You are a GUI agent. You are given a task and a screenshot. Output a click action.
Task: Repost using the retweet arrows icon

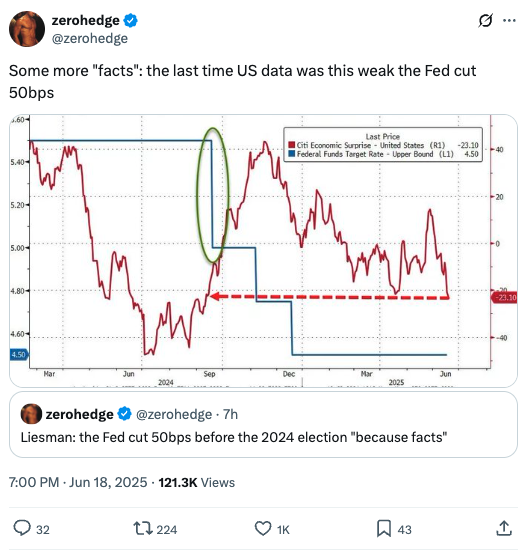coord(143,529)
